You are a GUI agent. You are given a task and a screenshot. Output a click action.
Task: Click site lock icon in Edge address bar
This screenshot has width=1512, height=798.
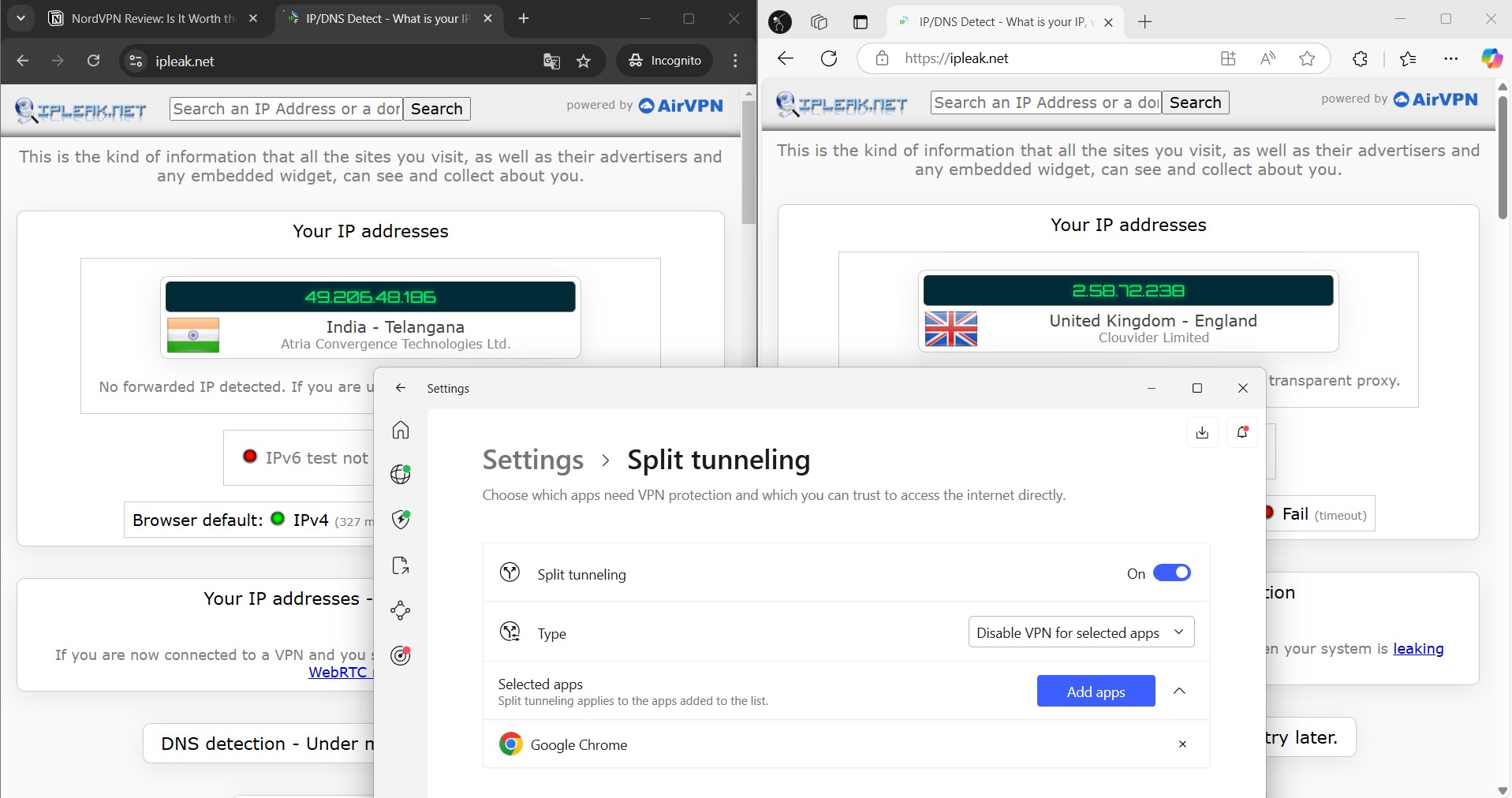tap(882, 58)
